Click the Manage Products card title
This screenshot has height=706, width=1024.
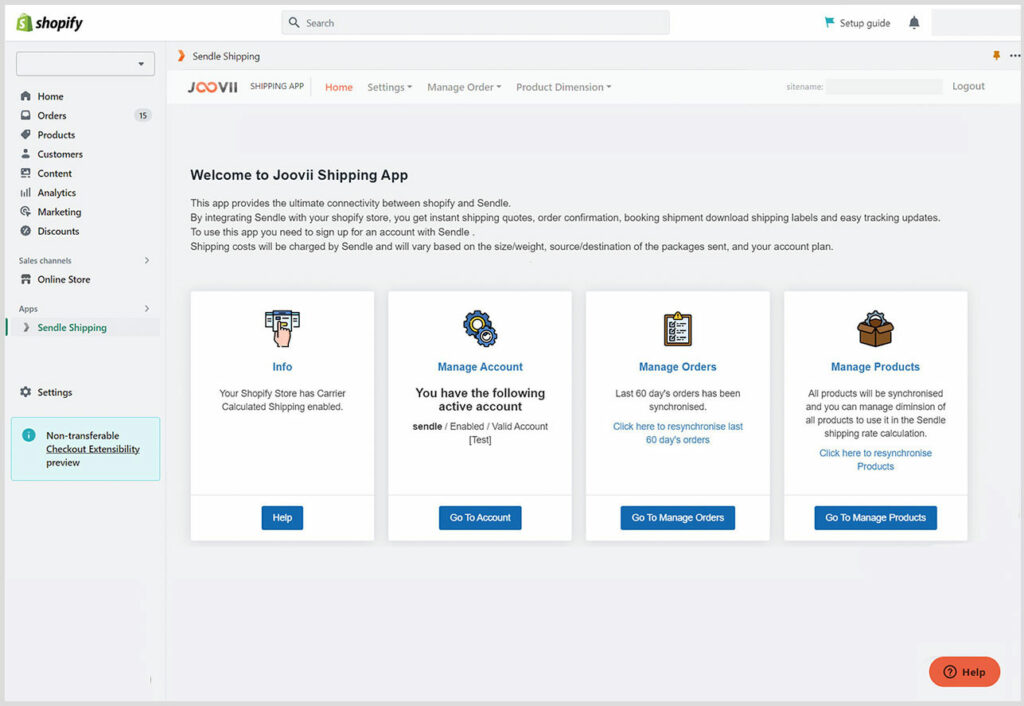coord(875,367)
